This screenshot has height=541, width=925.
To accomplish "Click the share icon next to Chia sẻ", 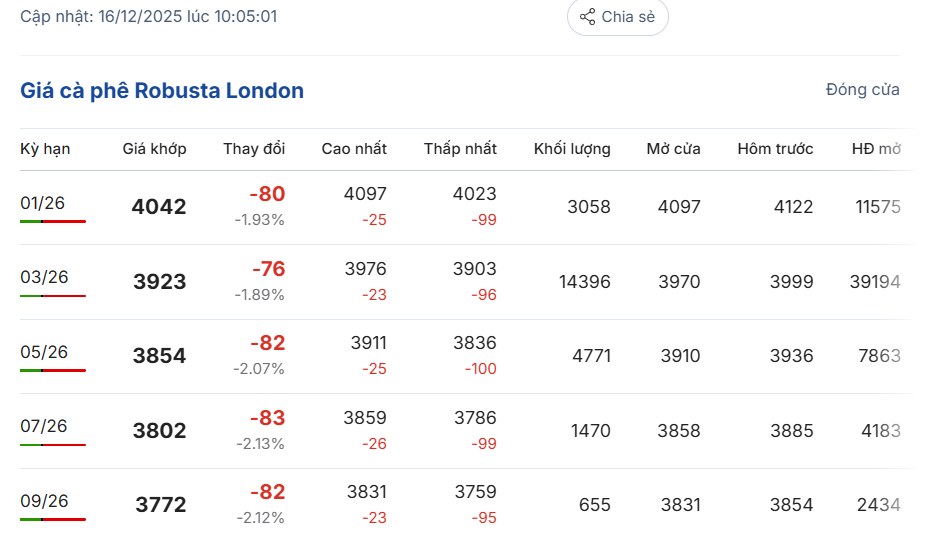I will click(588, 17).
